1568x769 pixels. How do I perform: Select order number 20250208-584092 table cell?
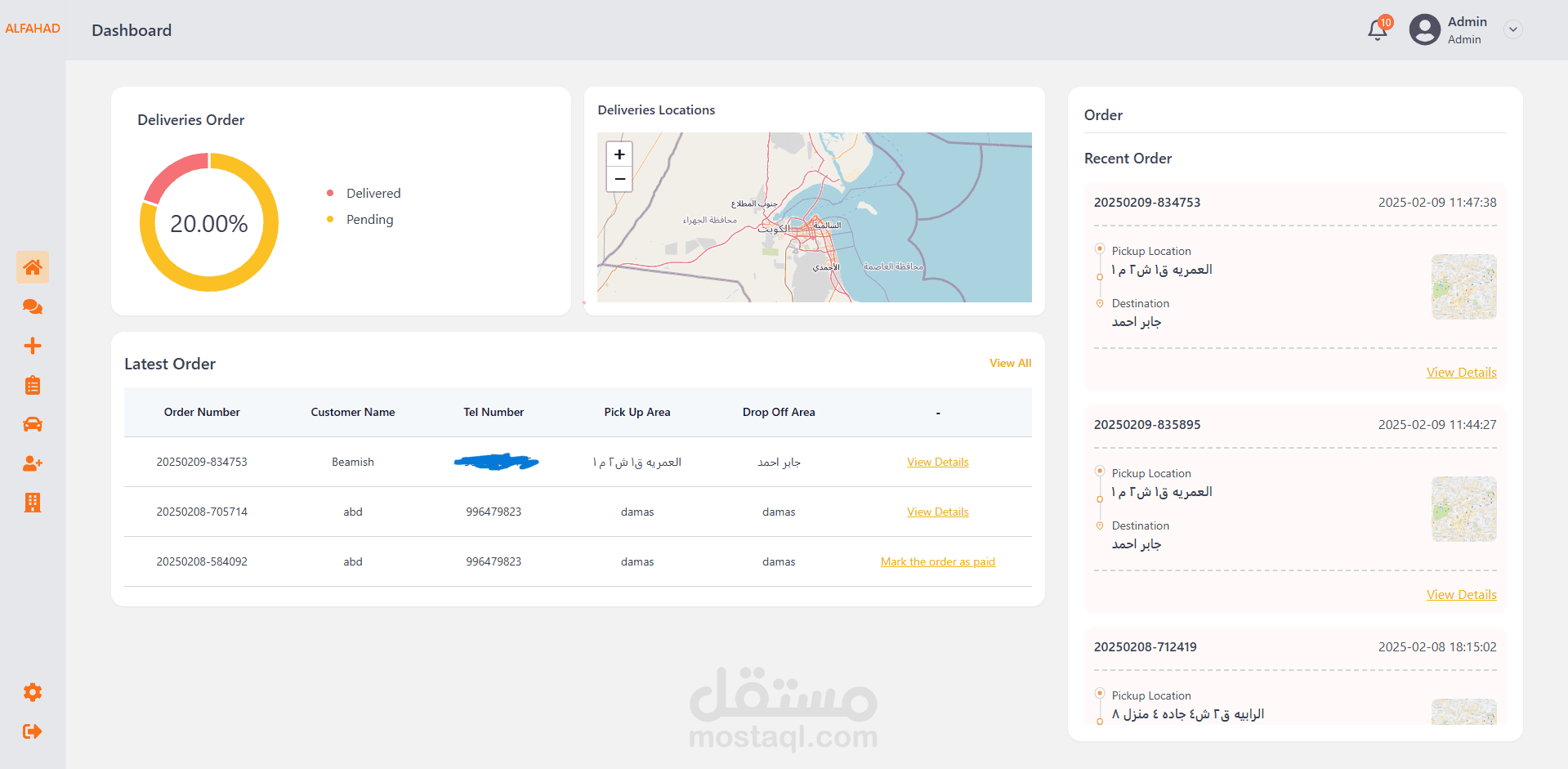tap(202, 561)
